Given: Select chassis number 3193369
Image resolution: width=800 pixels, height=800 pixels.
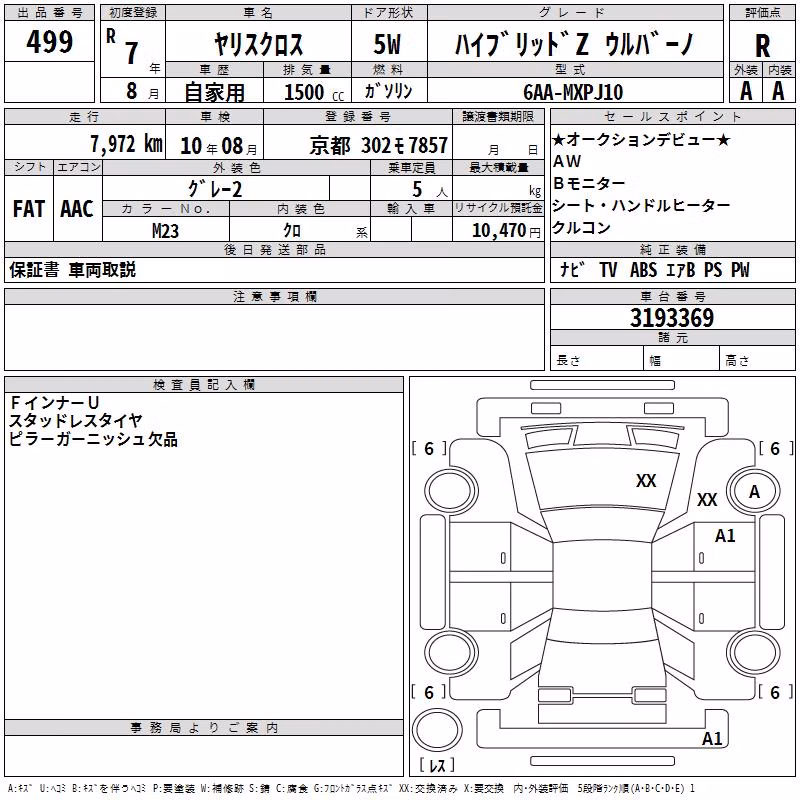Looking at the screenshot, I should click(672, 317).
